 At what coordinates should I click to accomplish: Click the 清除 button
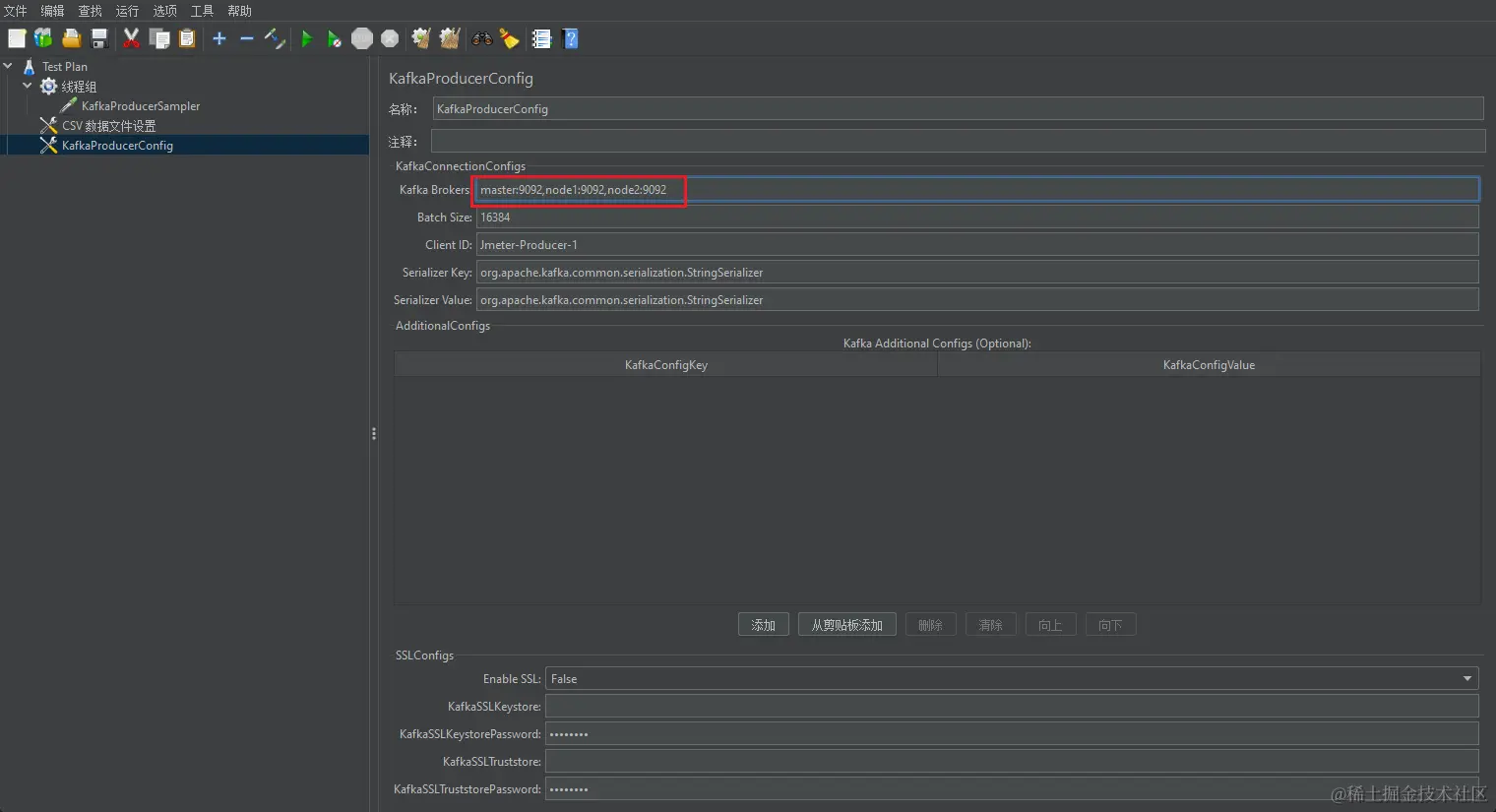click(991, 625)
